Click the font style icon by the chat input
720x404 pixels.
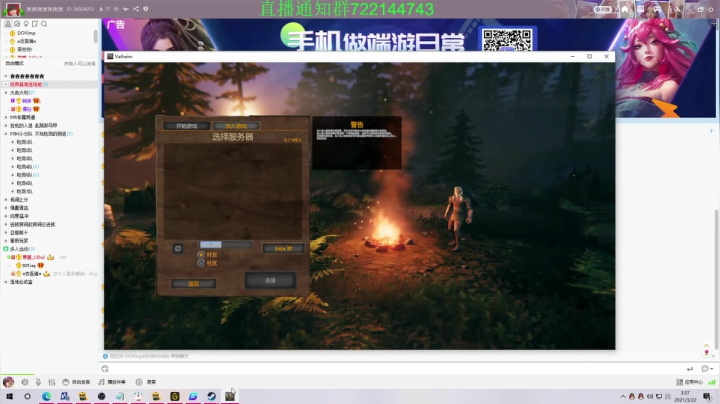[105, 369]
